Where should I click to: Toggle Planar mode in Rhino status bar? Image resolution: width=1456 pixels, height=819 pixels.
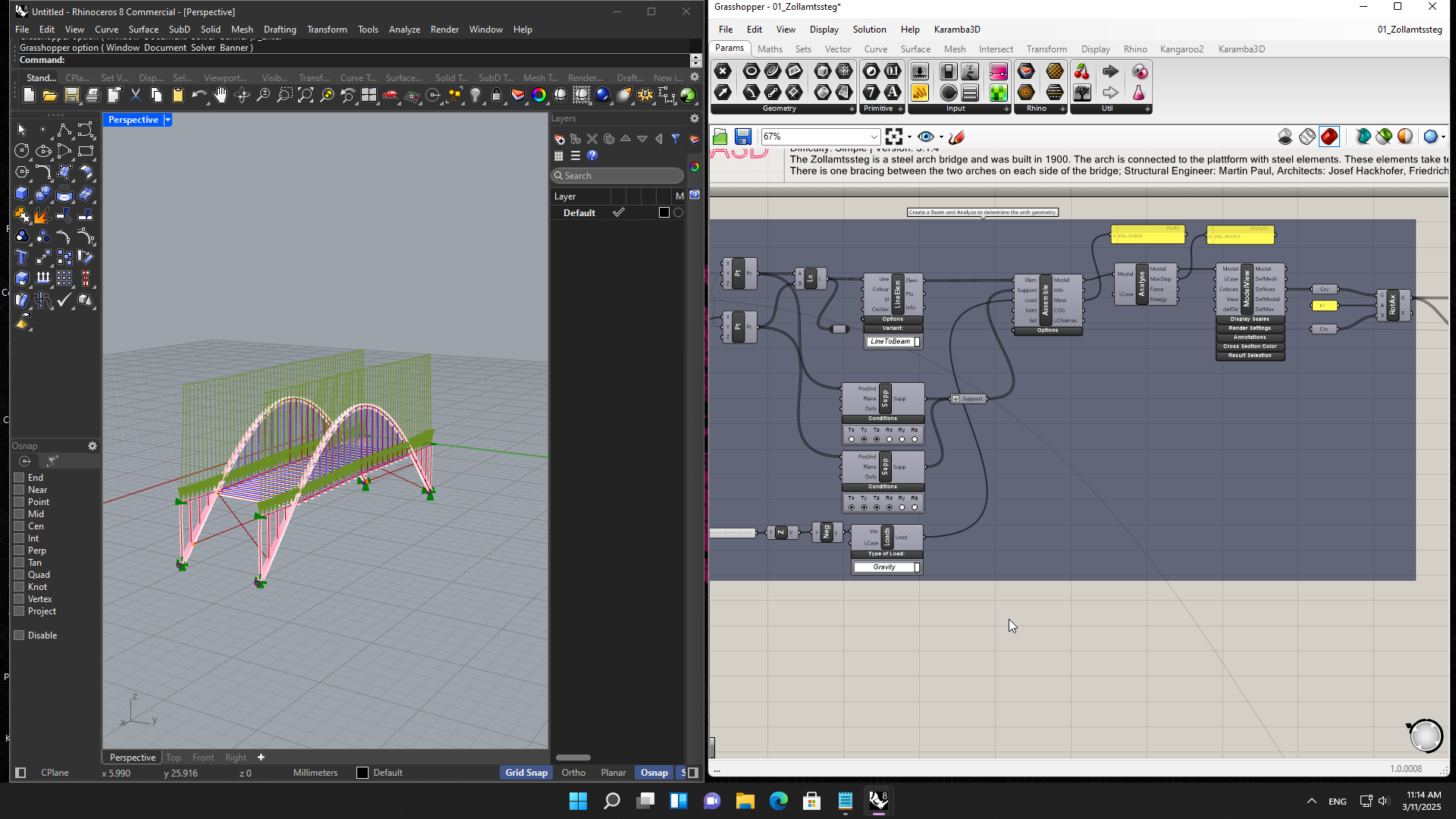click(613, 773)
